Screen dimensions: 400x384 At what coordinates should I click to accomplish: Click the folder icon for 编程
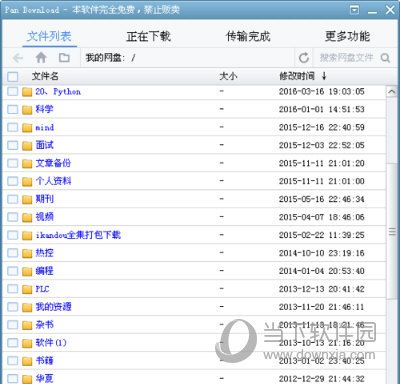(27, 272)
